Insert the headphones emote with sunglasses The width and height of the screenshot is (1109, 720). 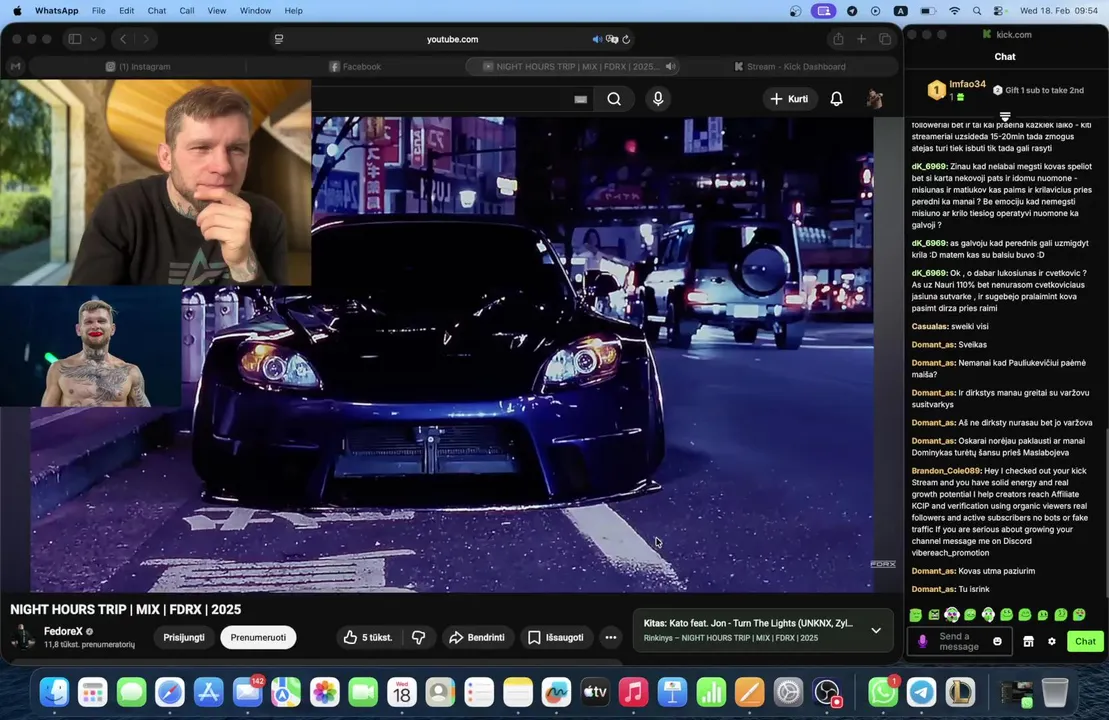pos(952,615)
